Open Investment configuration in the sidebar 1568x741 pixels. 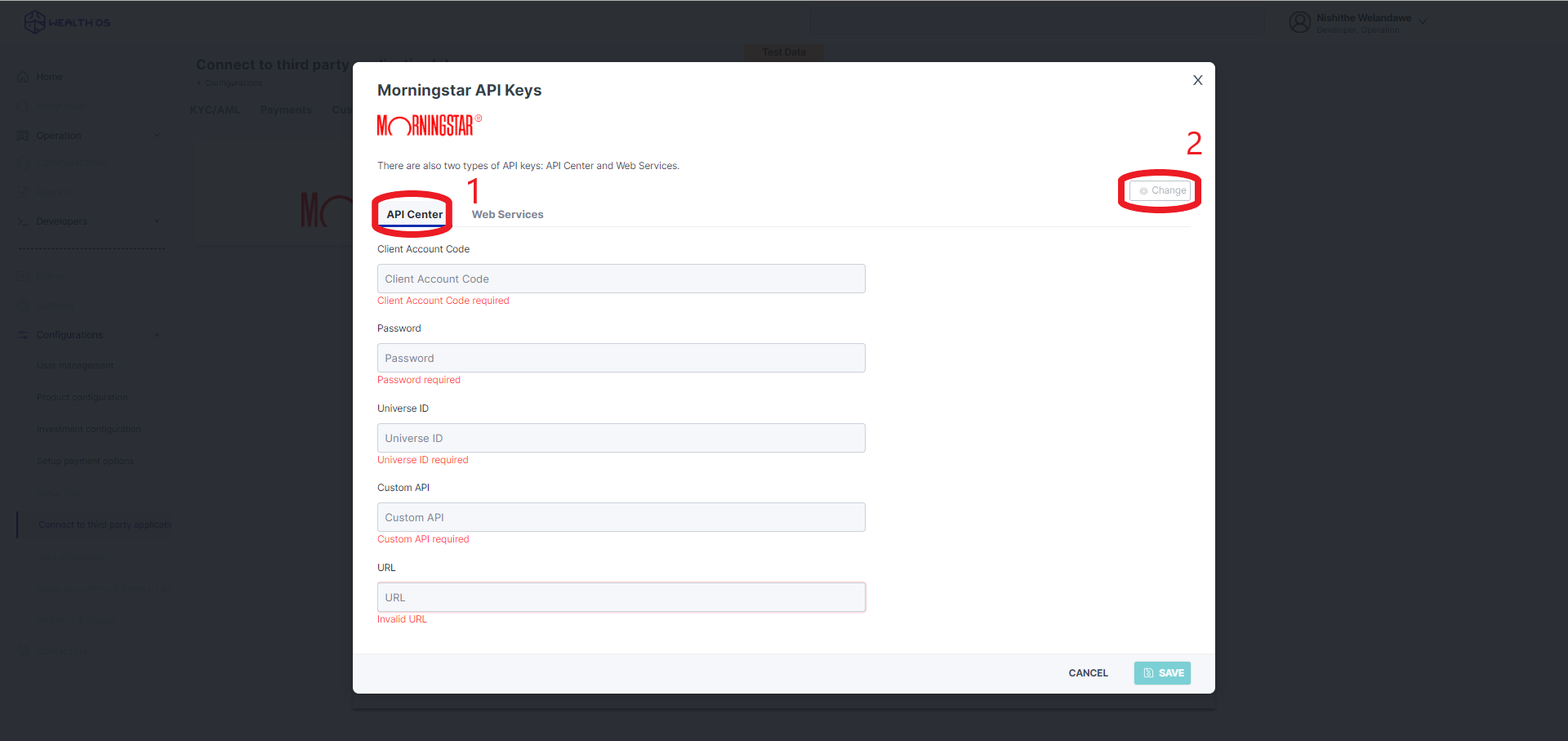89,429
